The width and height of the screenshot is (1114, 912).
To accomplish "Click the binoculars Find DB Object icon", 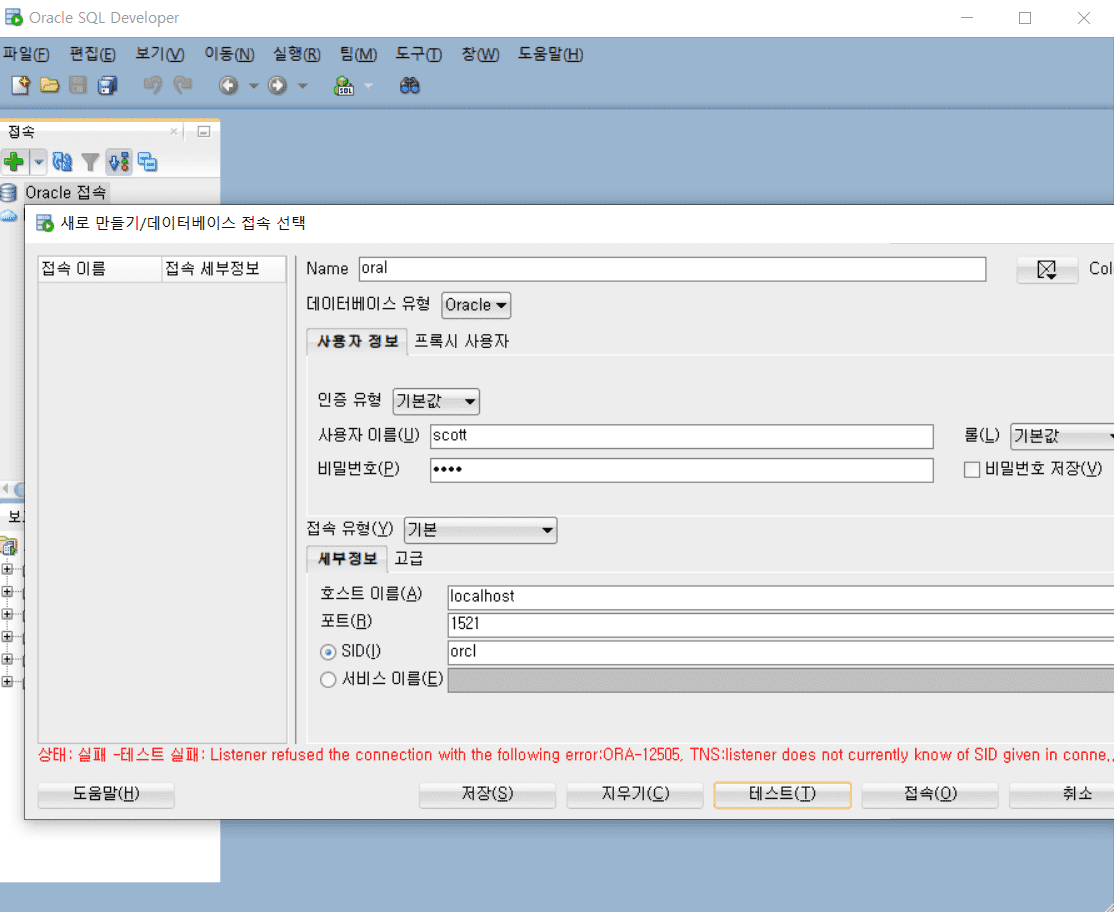I will click(409, 86).
